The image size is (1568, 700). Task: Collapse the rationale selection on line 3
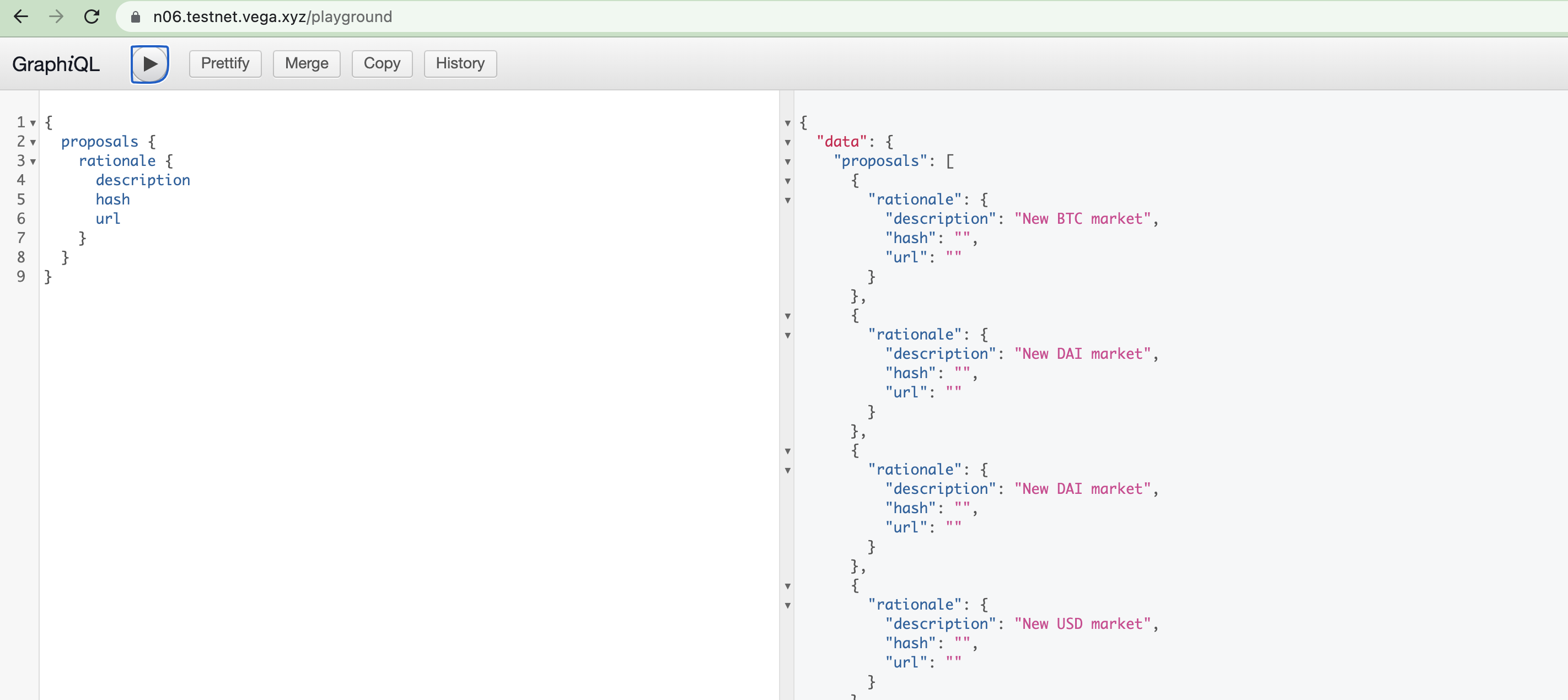coord(33,161)
